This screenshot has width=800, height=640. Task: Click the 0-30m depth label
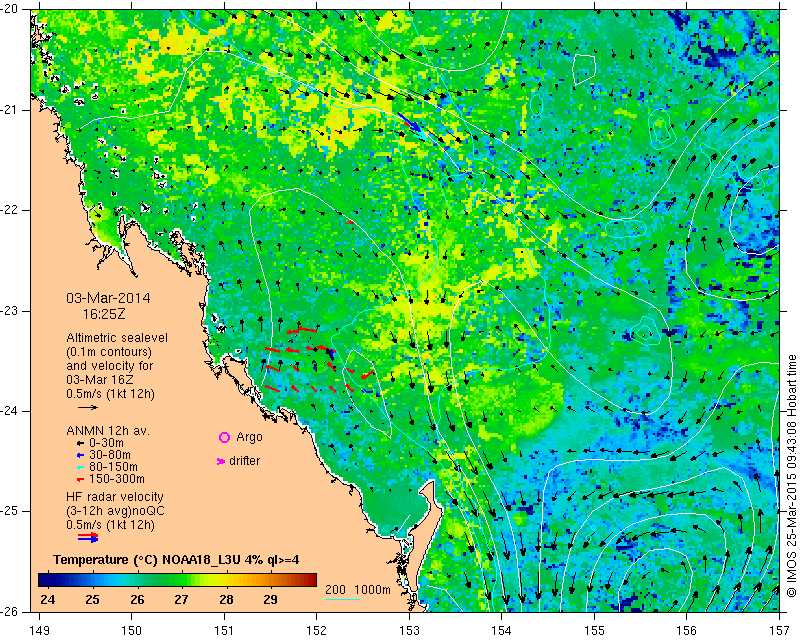(106, 443)
